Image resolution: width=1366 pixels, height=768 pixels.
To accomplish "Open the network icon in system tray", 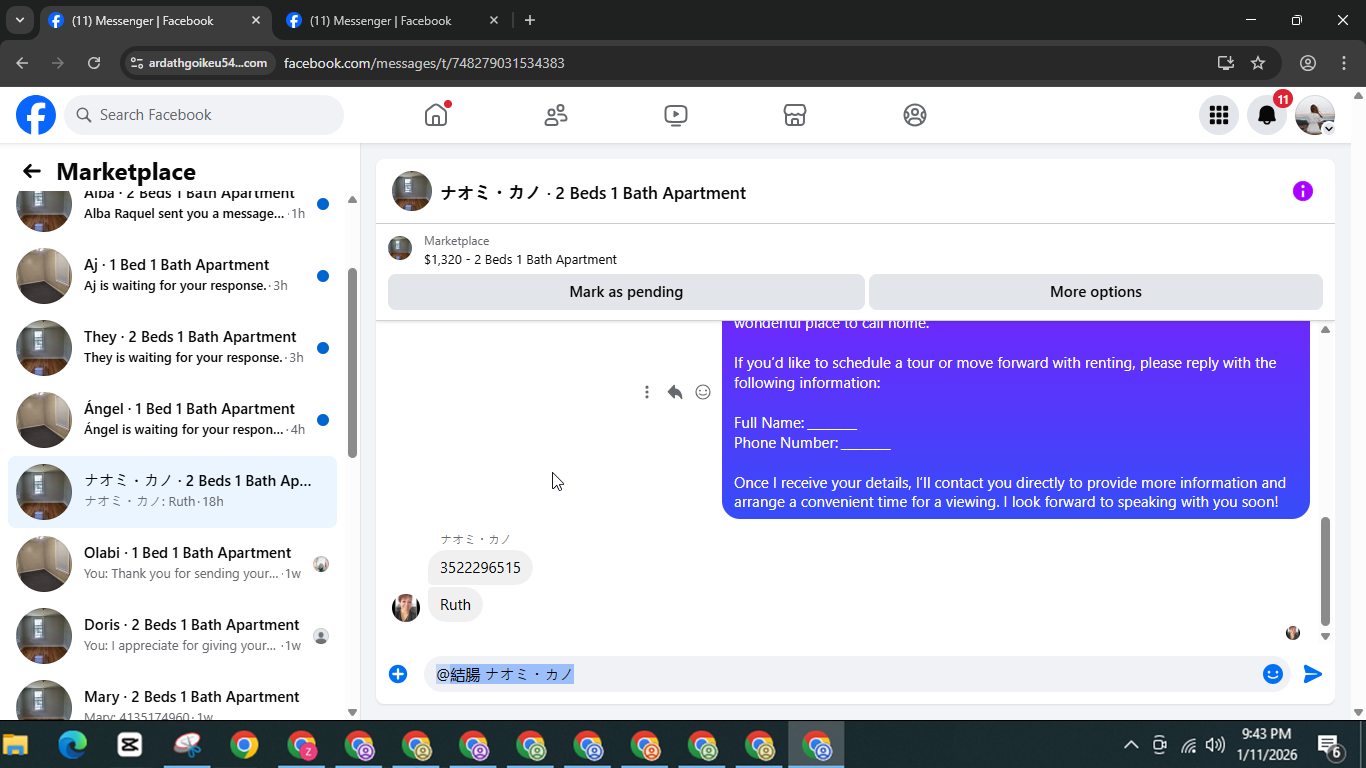I will coord(1189,745).
